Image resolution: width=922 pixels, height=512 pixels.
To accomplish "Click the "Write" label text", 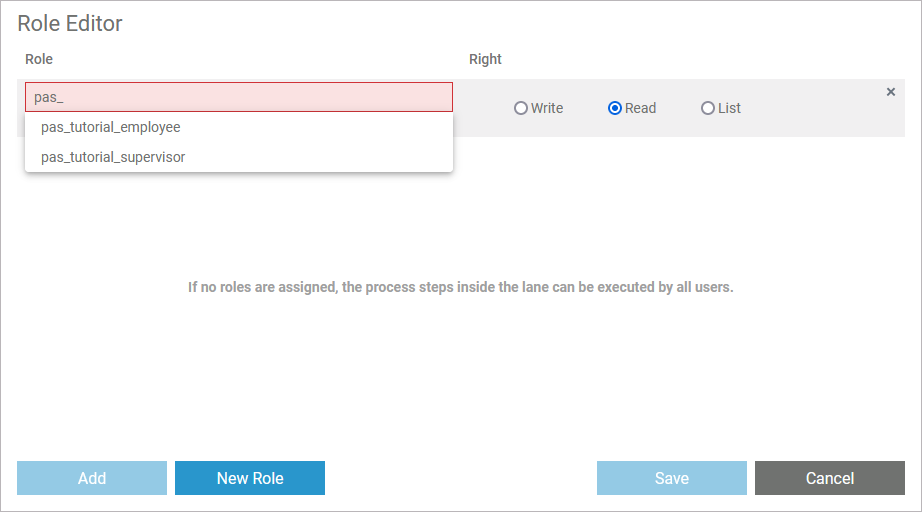I will [547, 108].
